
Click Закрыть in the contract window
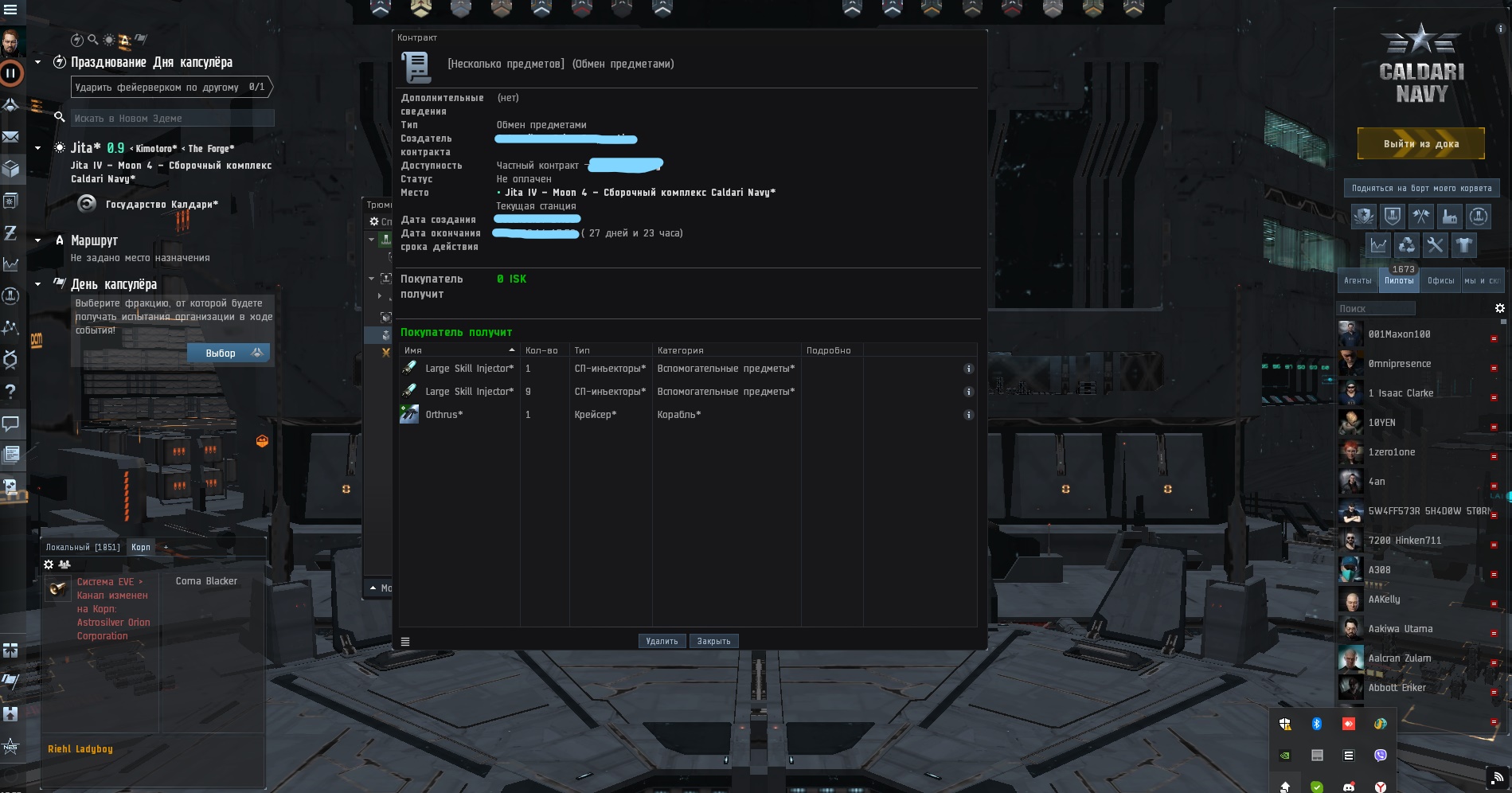tap(713, 641)
